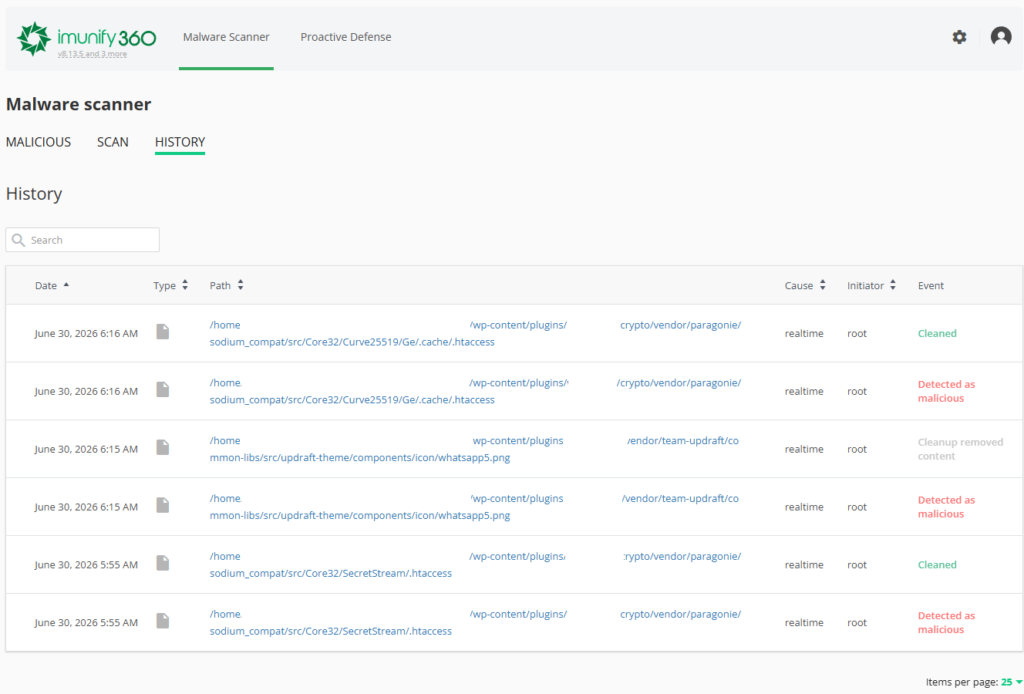Sort table by Cause column
The height and width of the screenshot is (694, 1024).
(805, 285)
